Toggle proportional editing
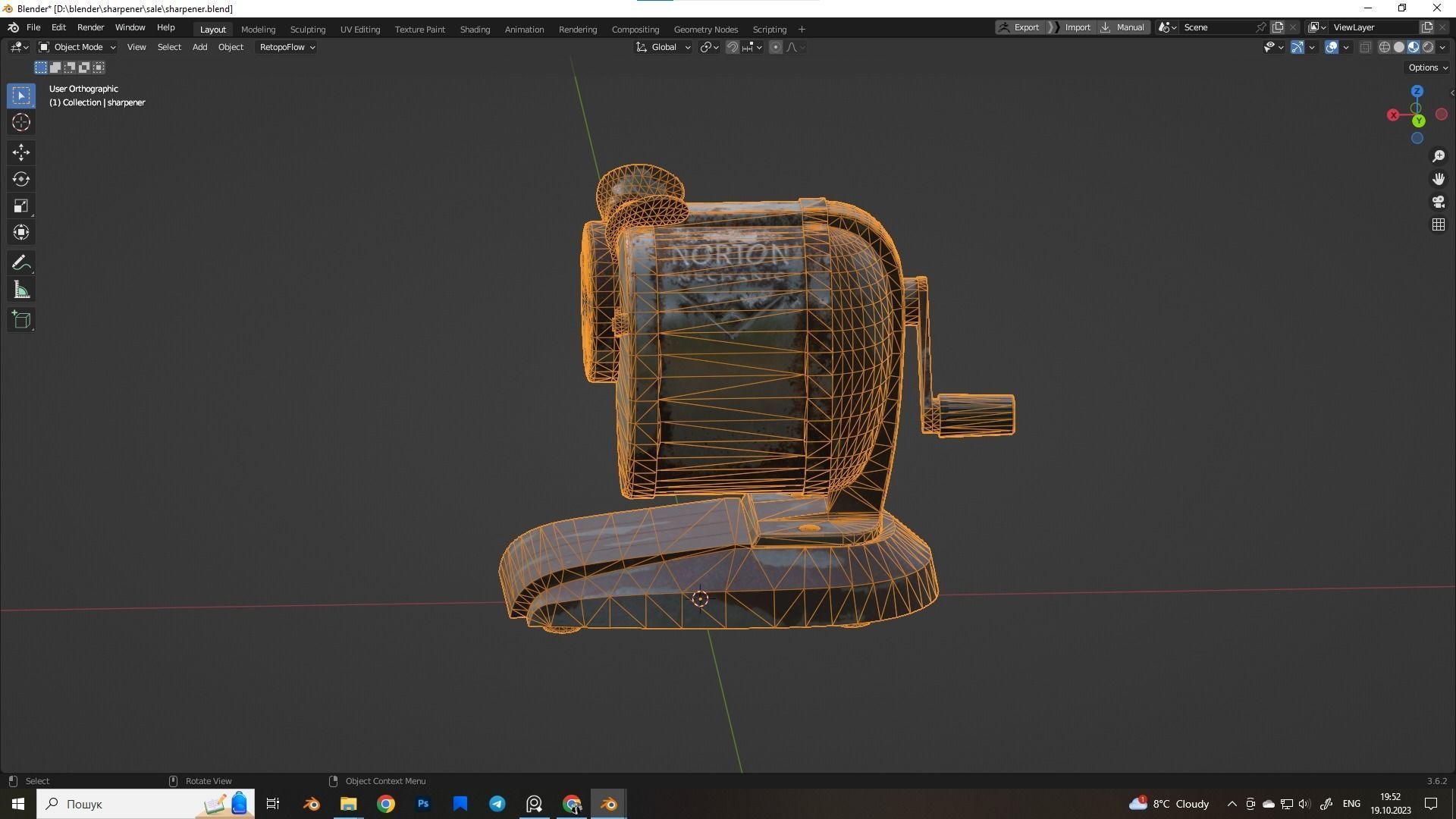Image resolution: width=1456 pixels, height=819 pixels. [x=775, y=47]
